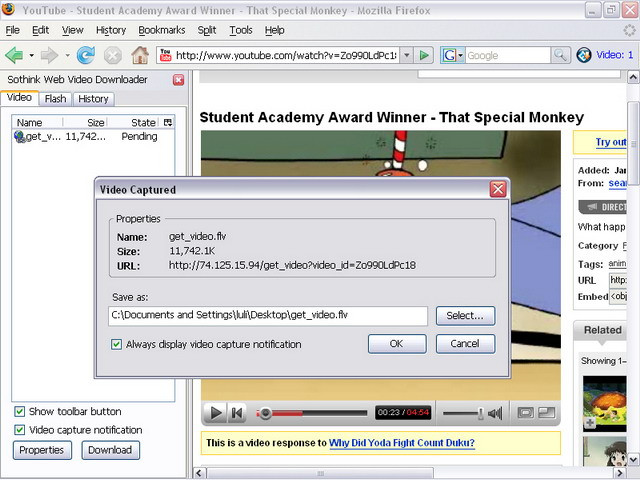
Task: Click the Properties button in sidebar
Action: [42, 450]
